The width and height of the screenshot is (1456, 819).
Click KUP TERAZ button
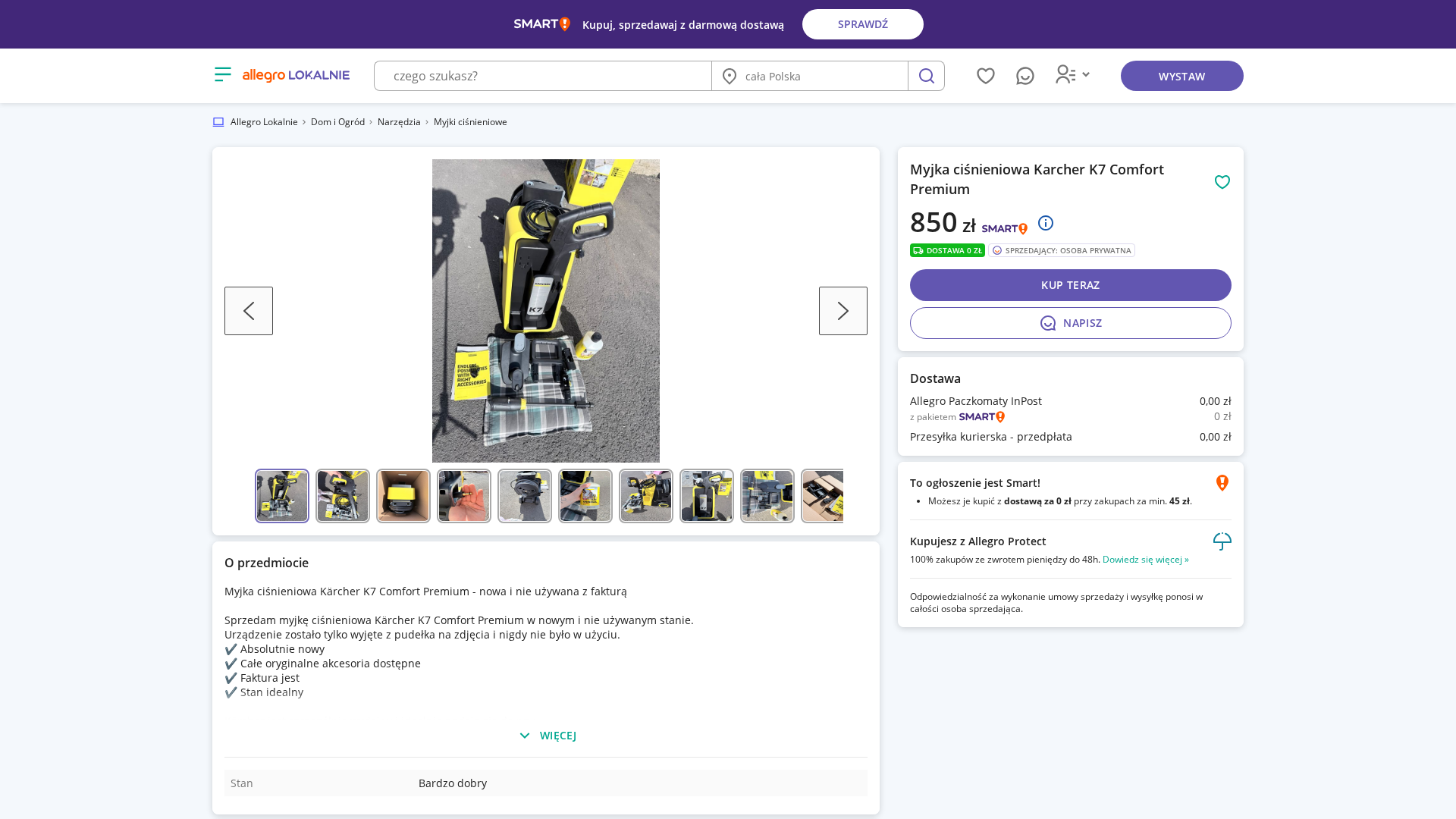(1071, 285)
